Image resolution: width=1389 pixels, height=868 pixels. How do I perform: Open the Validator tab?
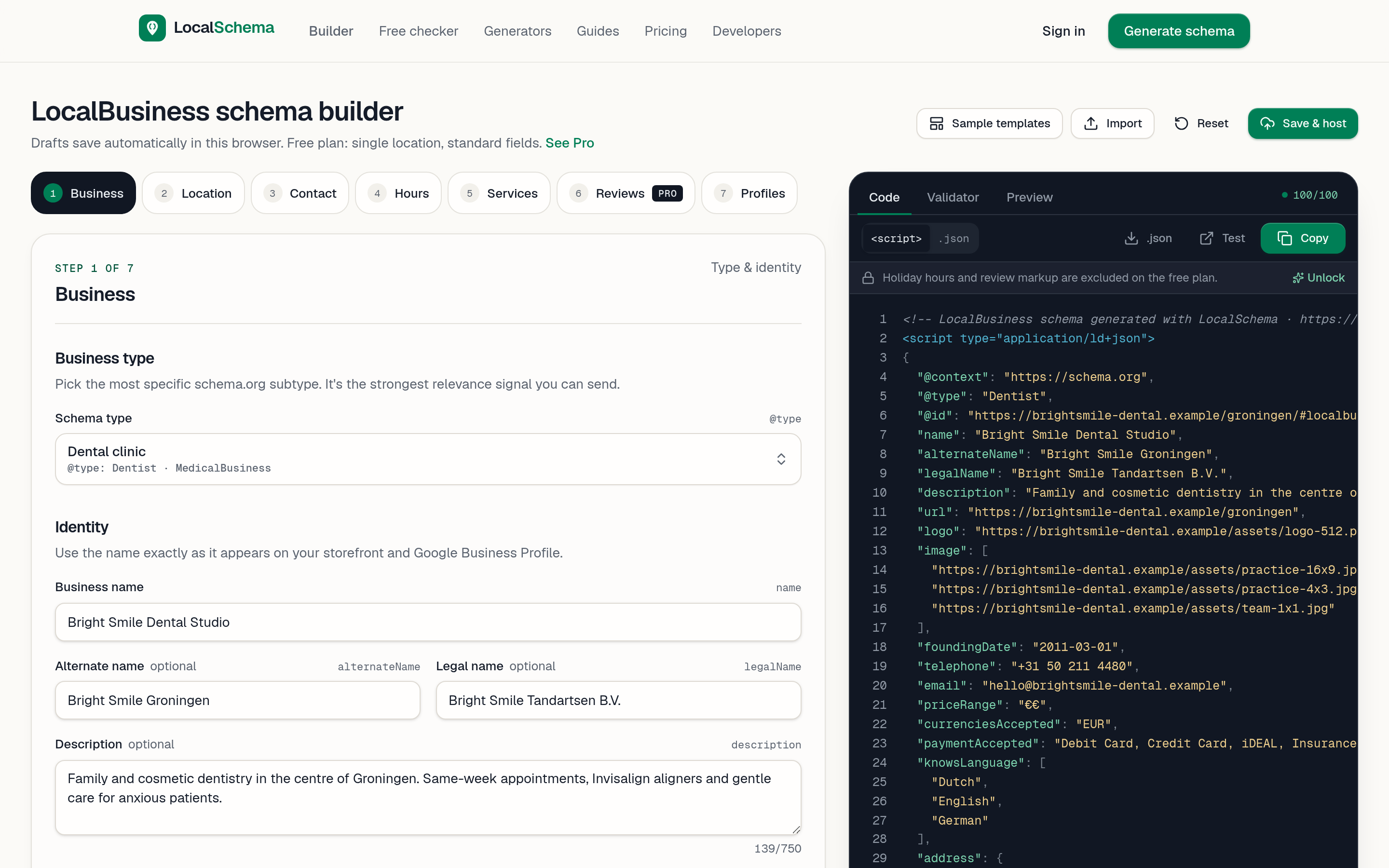pyautogui.click(x=953, y=198)
